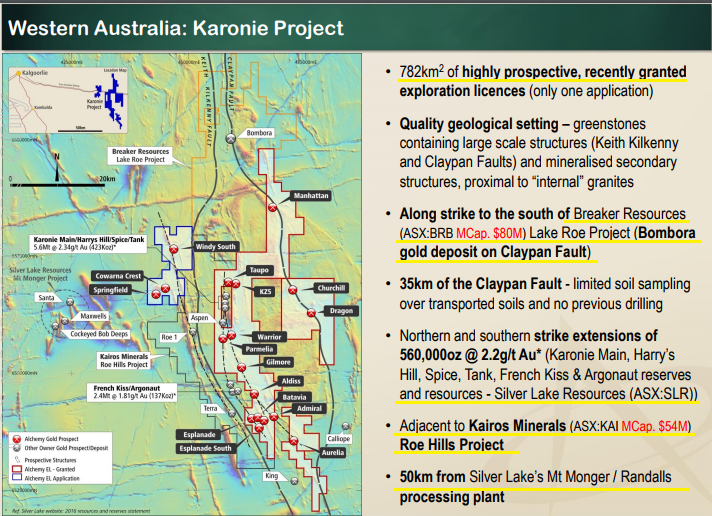The image size is (712, 516).
Task: Click the red Windy South prospect marker
Action: [174, 249]
